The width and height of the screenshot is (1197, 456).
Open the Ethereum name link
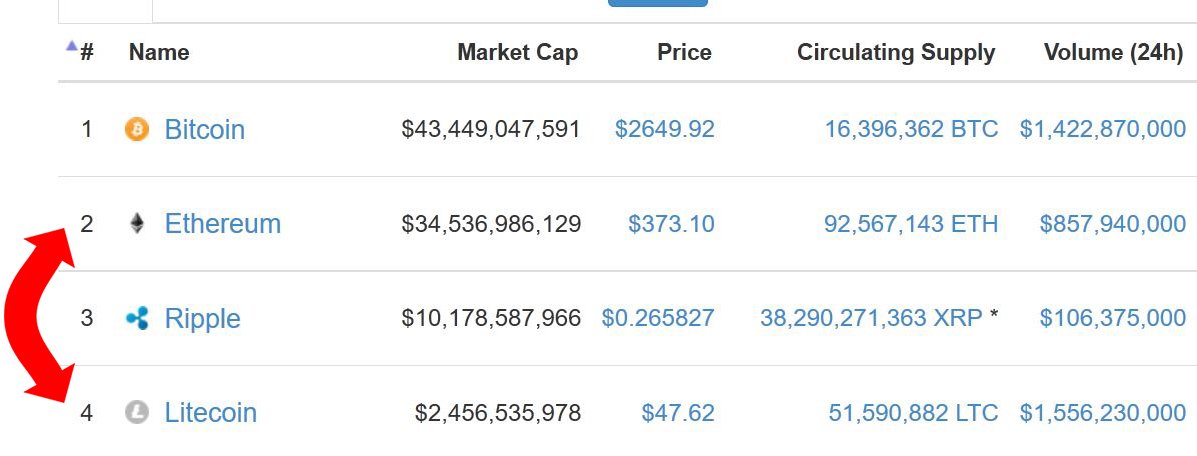click(223, 224)
